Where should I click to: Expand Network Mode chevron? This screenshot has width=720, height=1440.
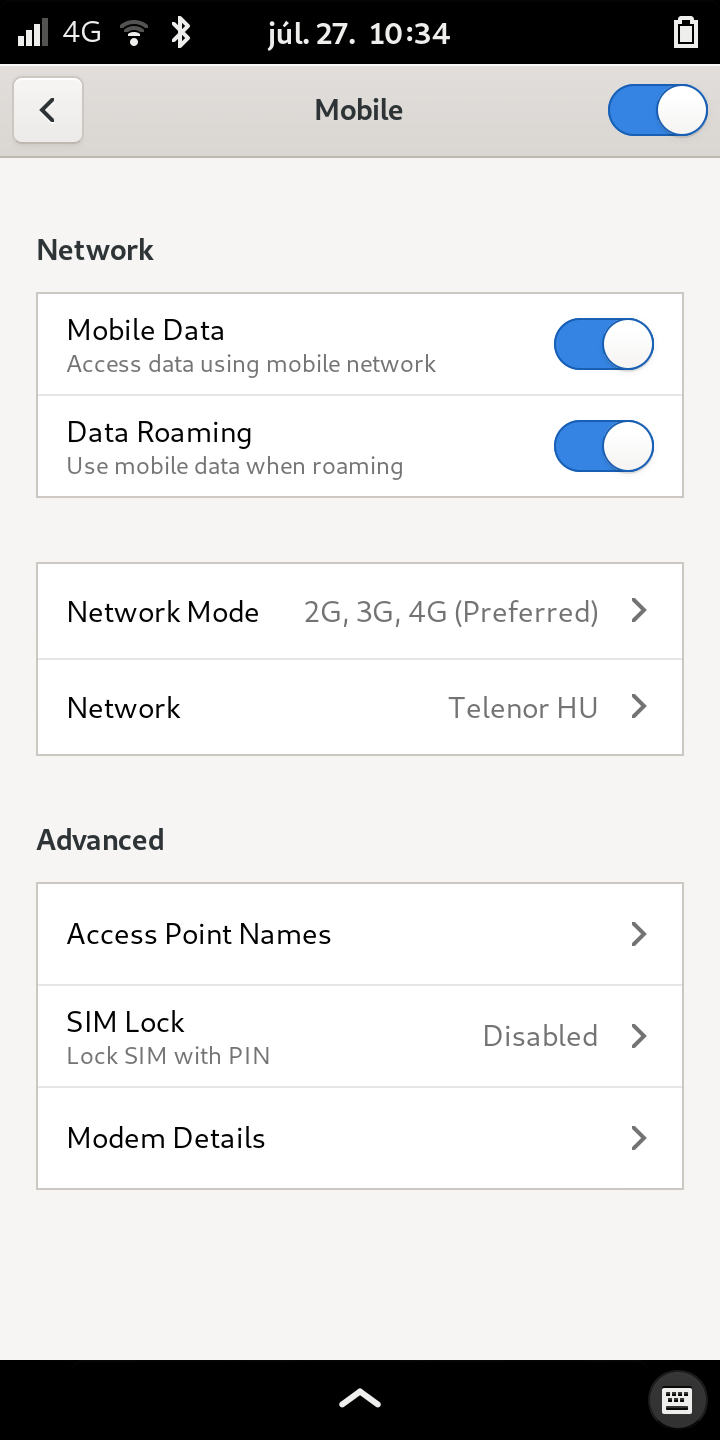(640, 611)
